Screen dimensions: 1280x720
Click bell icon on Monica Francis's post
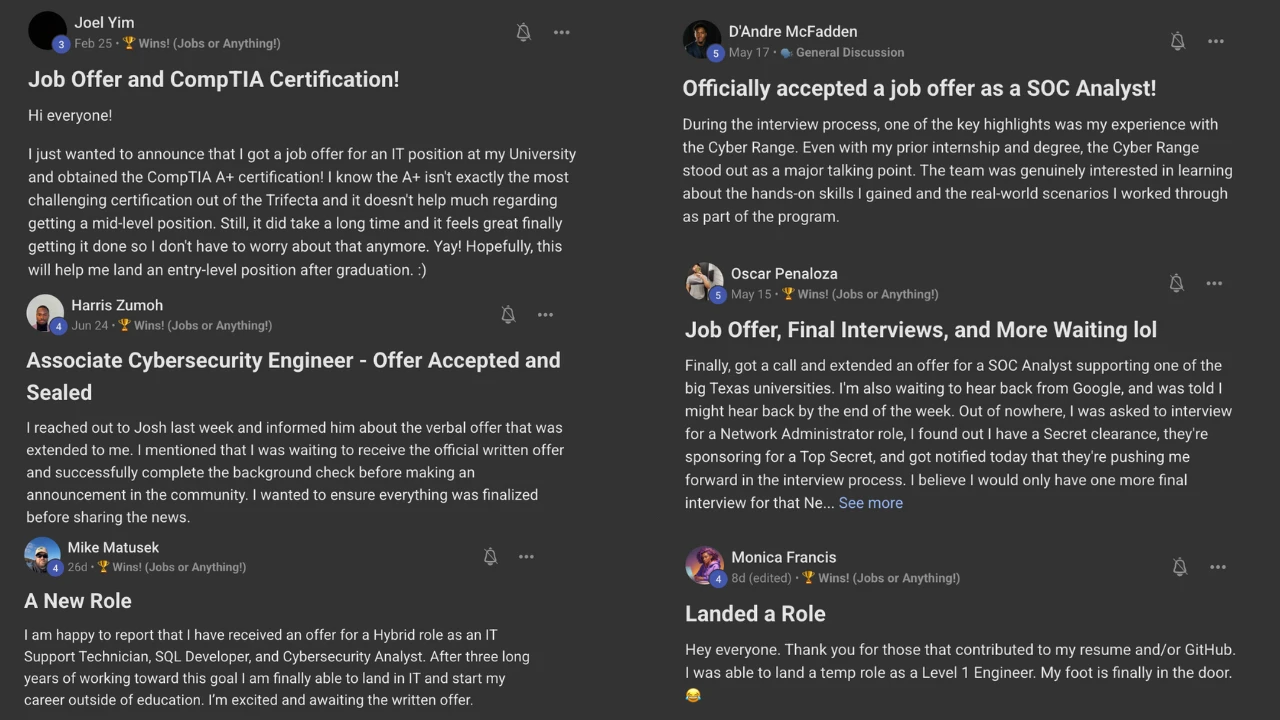pos(1179,567)
